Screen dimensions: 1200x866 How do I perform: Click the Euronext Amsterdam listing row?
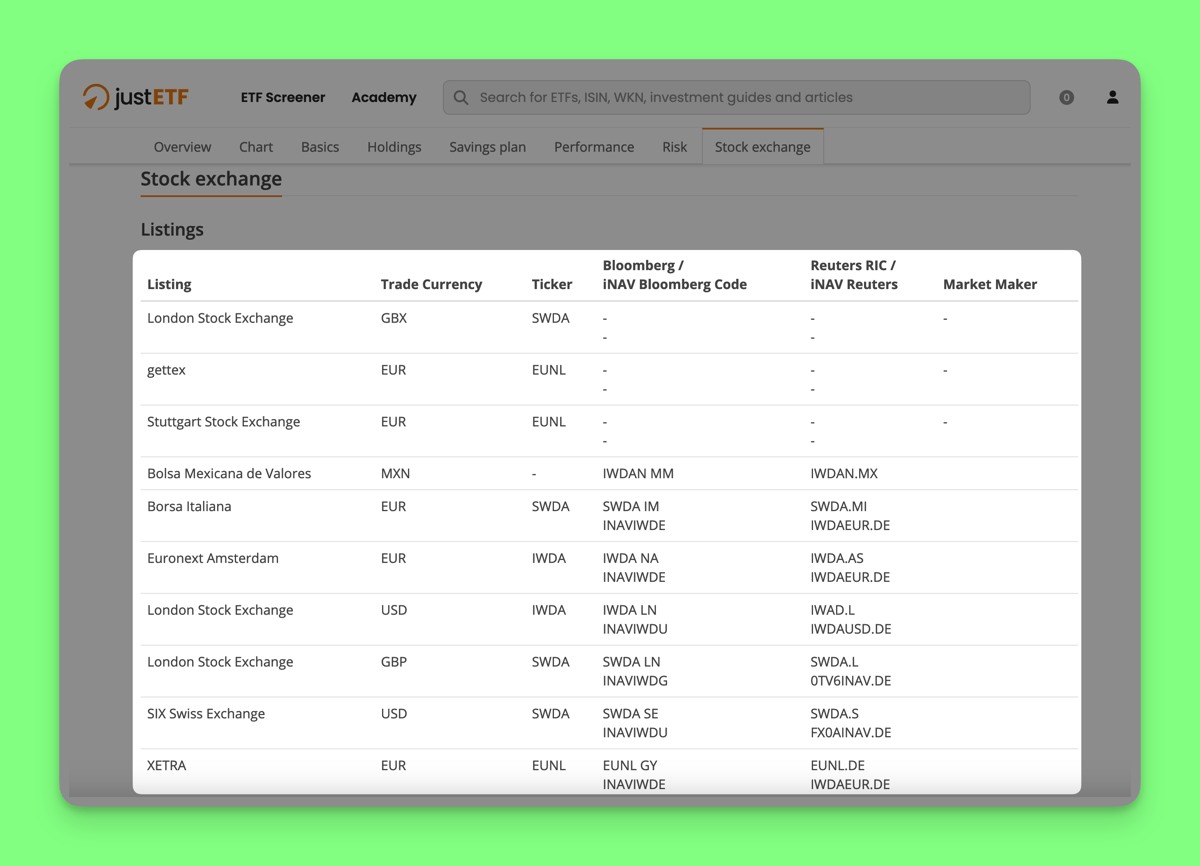tap(213, 558)
